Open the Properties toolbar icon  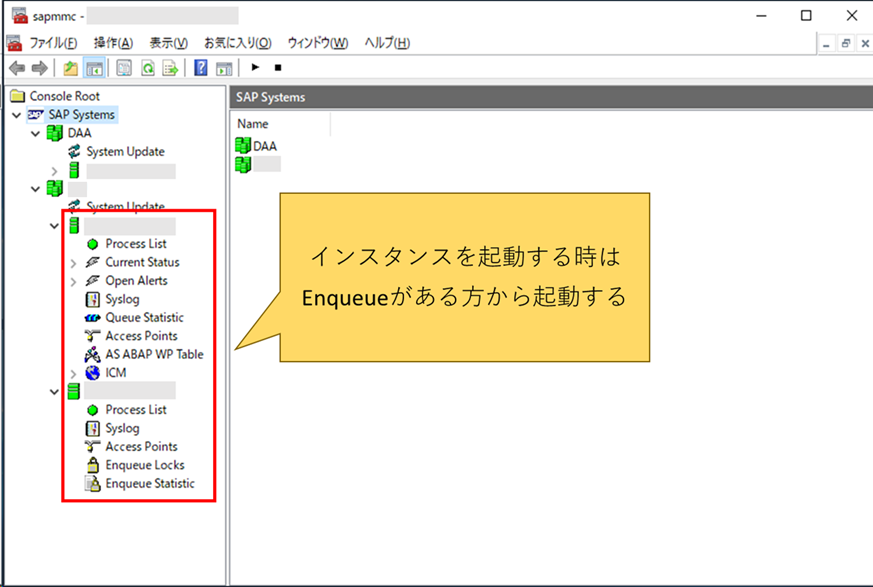coord(124,69)
